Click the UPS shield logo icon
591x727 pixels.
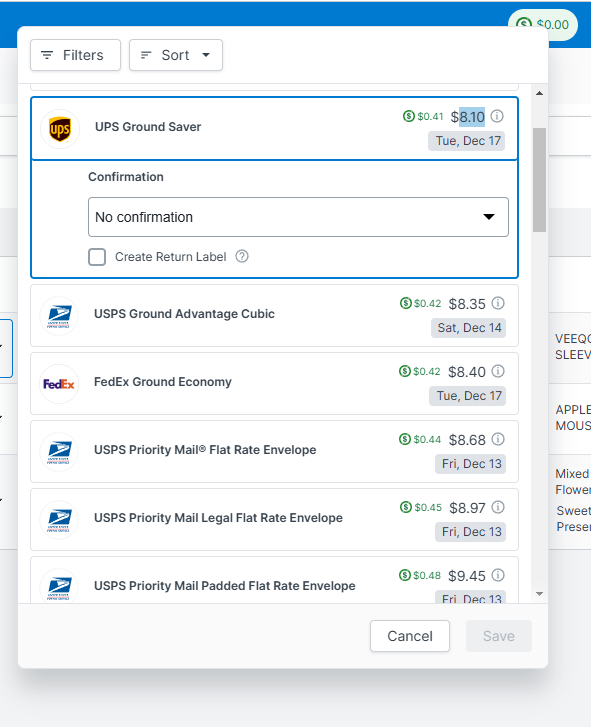(60, 129)
